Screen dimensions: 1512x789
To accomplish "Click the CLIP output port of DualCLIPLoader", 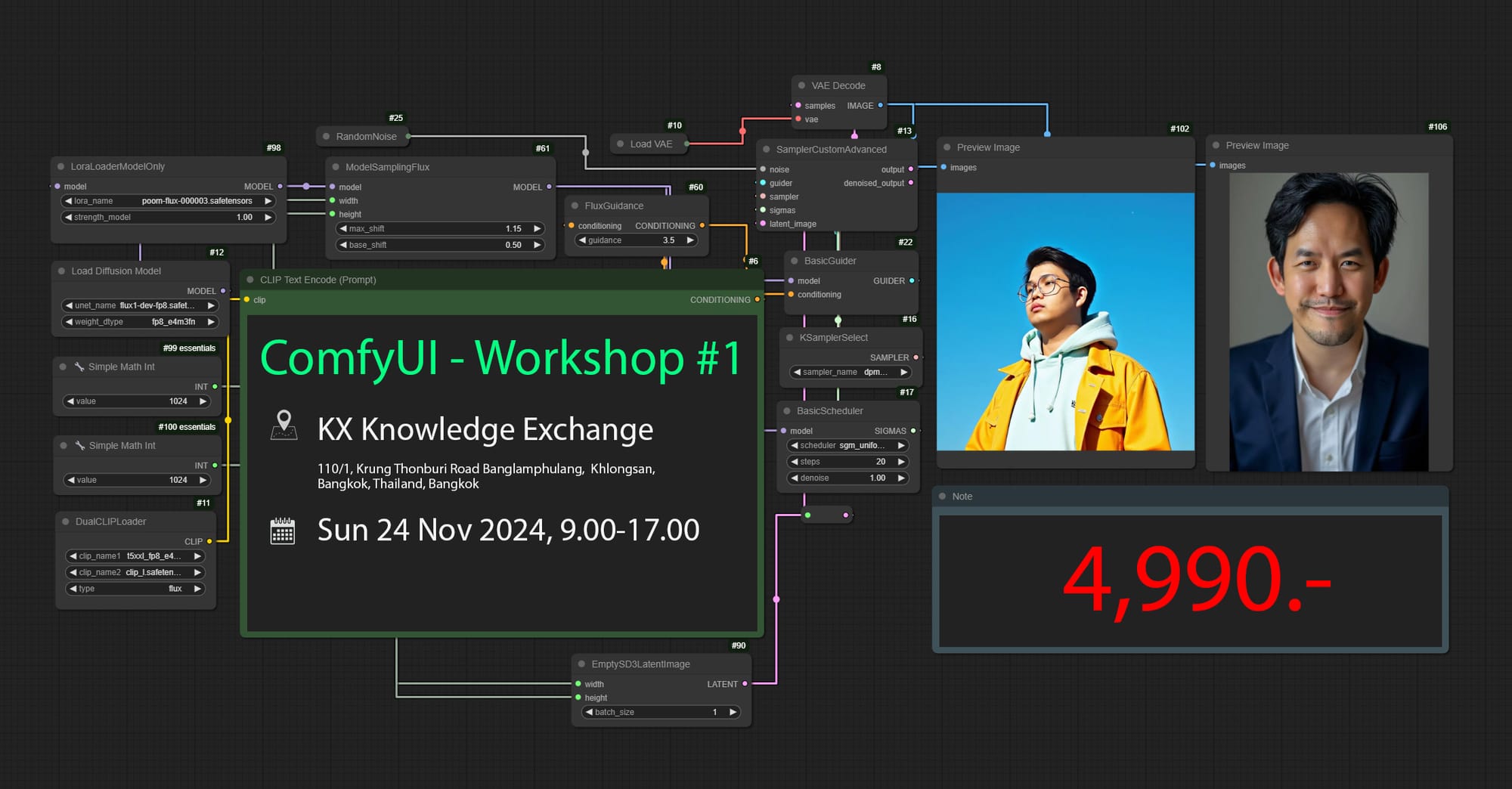I will coord(209,541).
